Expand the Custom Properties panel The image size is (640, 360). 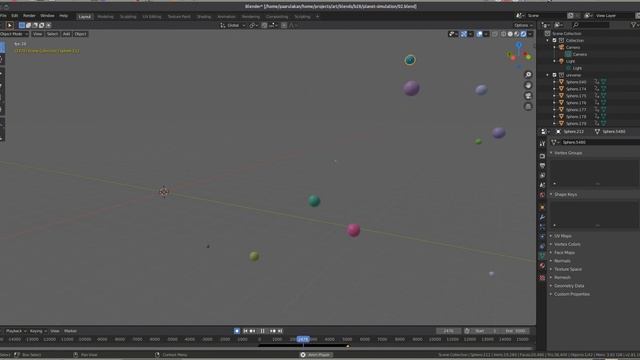(x=571, y=294)
